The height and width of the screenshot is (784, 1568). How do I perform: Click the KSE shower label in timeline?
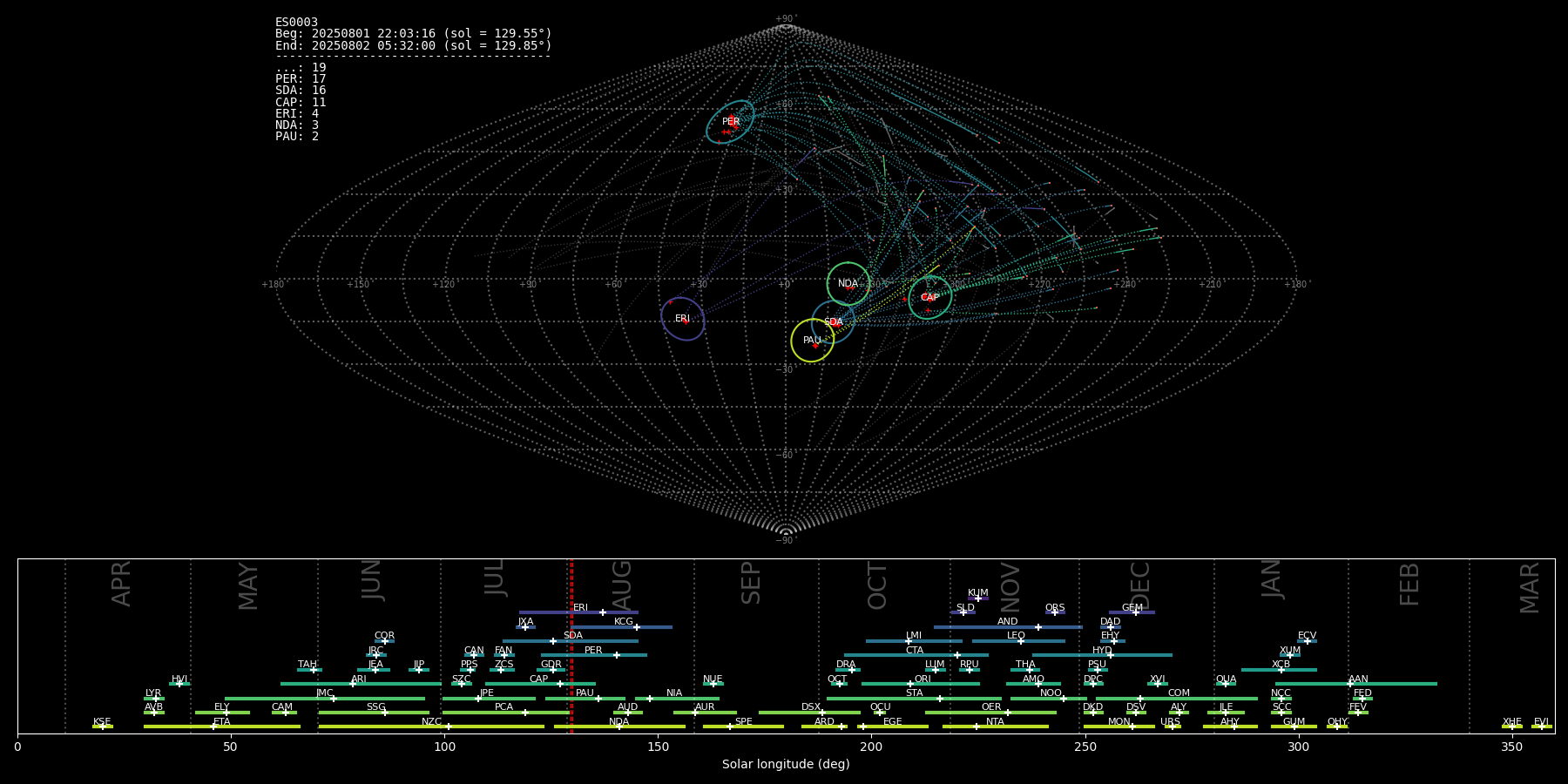(x=102, y=721)
